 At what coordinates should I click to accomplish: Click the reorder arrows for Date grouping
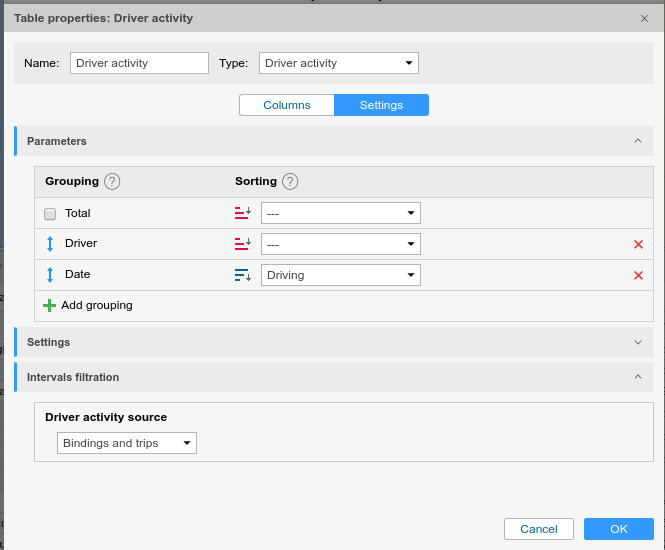[50, 274]
